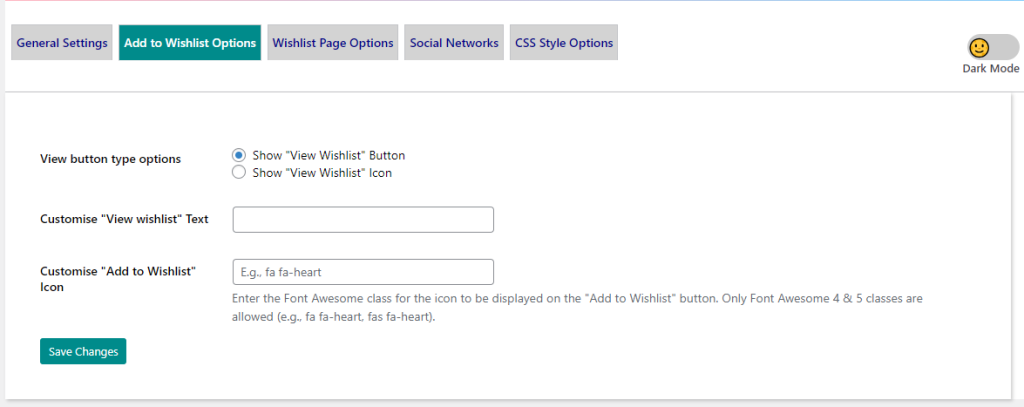The width and height of the screenshot is (1024, 407).
Task: Choose Show "View Wishlist" Icon radio option
Action: 239,172
